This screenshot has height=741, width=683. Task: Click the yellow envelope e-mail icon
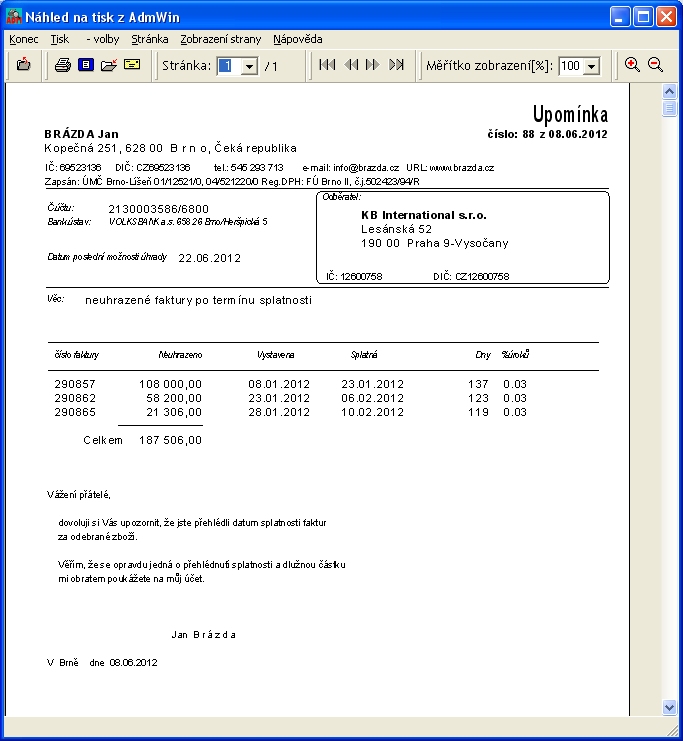[x=132, y=64]
